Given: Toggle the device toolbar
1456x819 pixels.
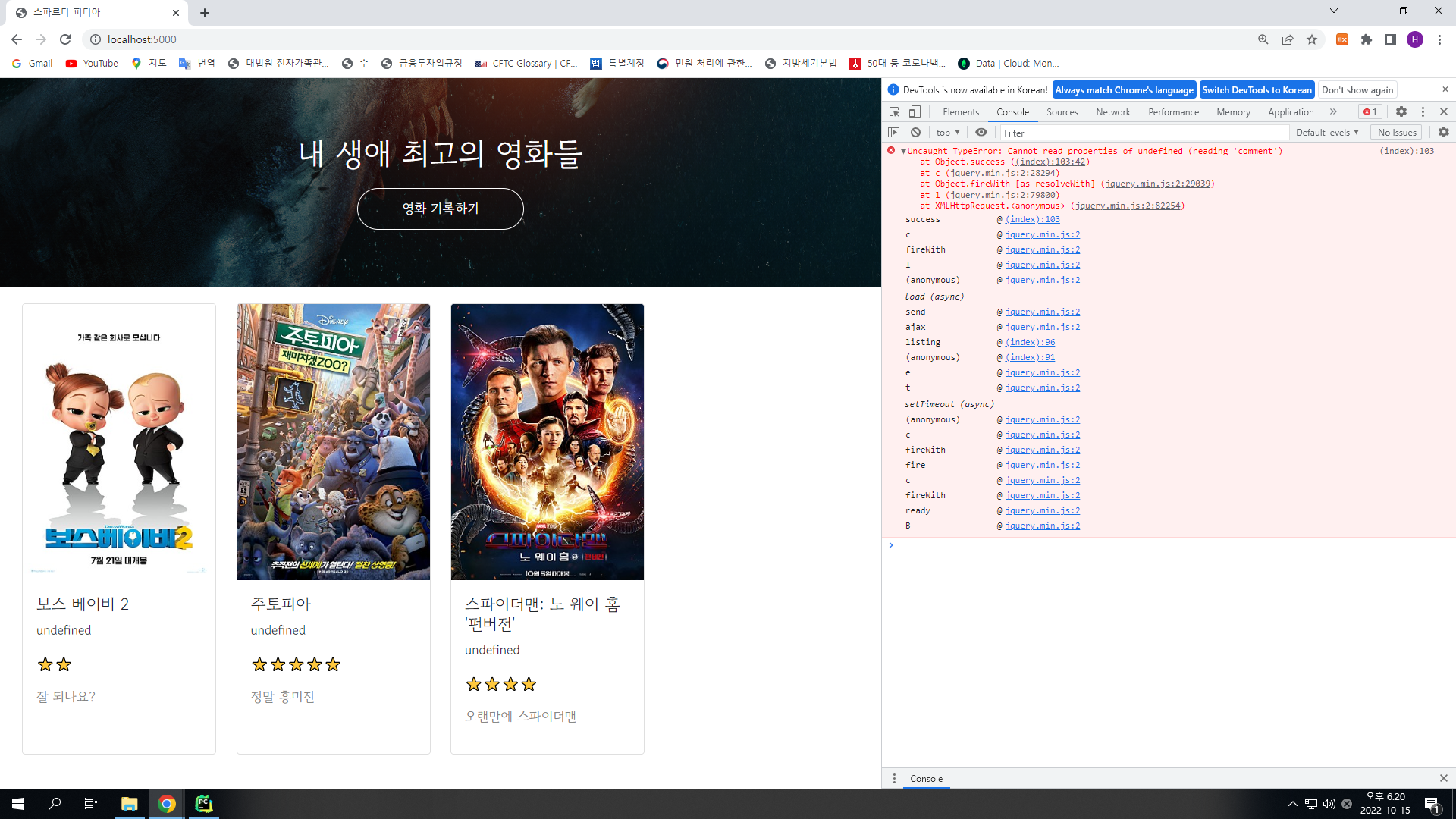Looking at the screenshot, I should [915, 111].
